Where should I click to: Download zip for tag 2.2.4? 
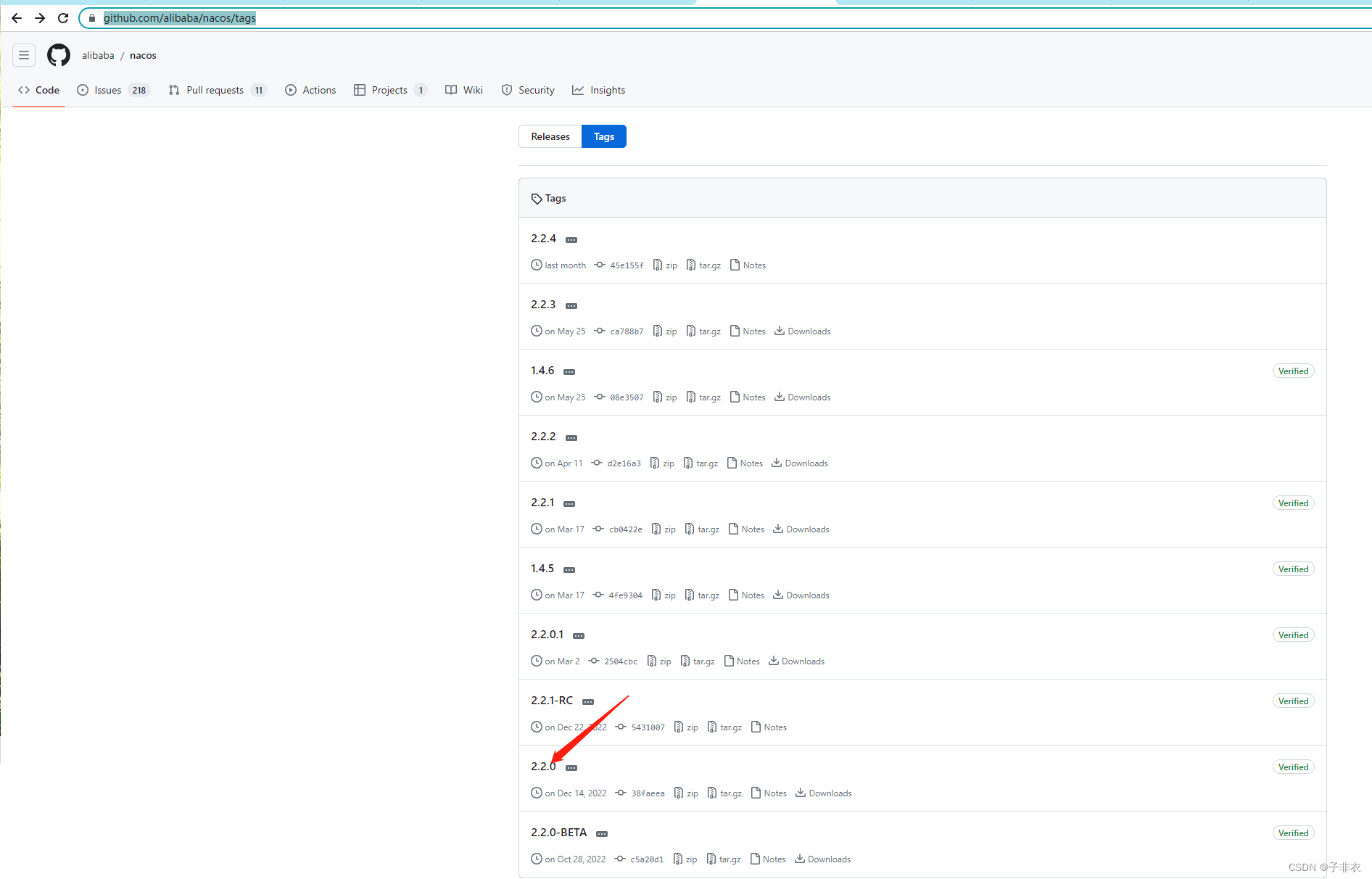click(x=665, y=265)
